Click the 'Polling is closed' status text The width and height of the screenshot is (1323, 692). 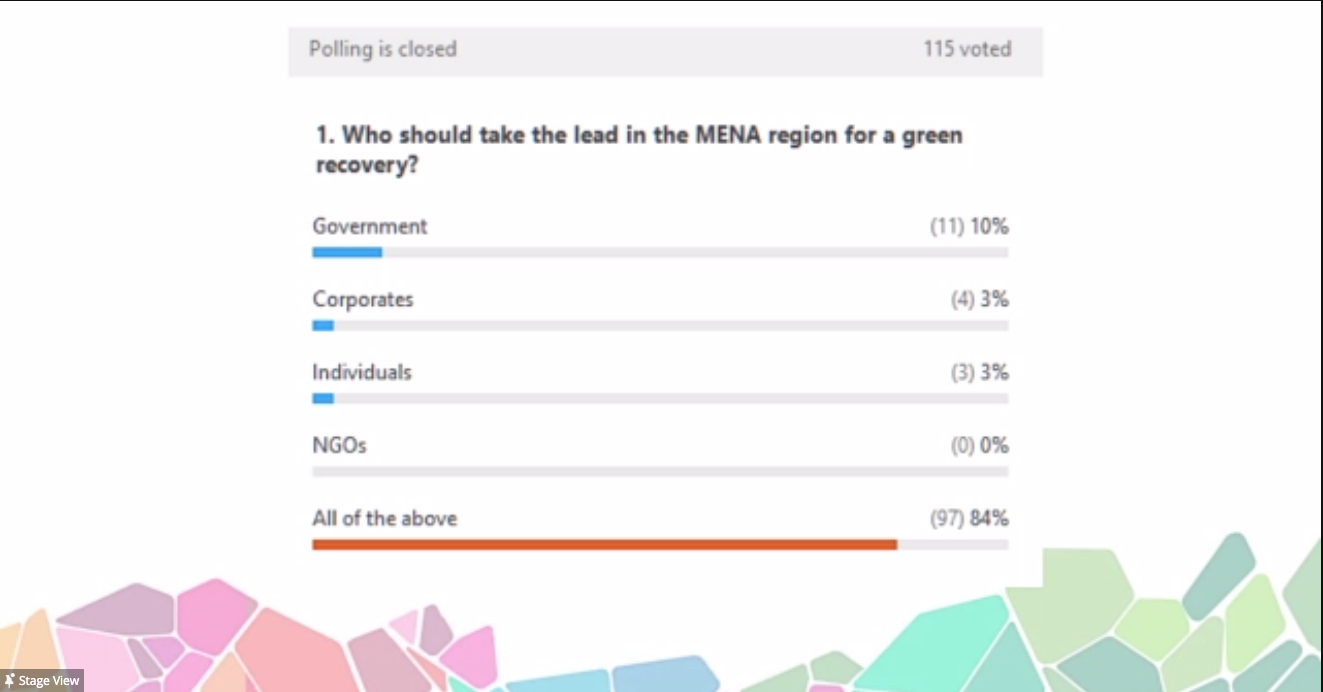[x=382, y=49]
